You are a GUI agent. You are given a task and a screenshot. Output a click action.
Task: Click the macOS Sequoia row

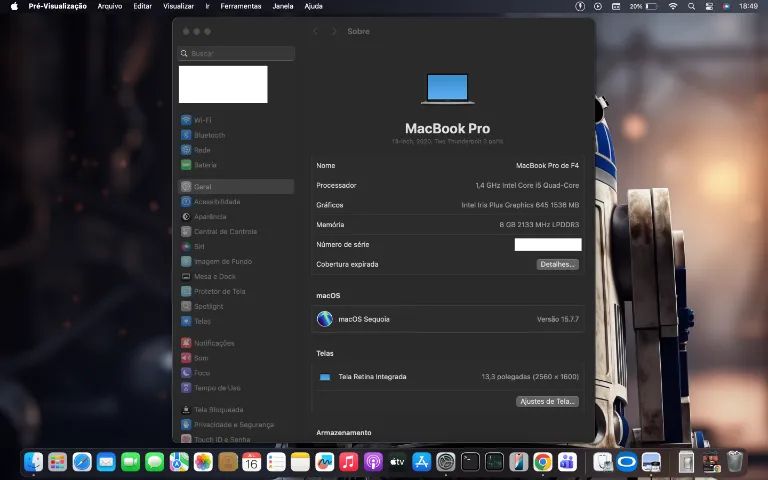point(448,319)
